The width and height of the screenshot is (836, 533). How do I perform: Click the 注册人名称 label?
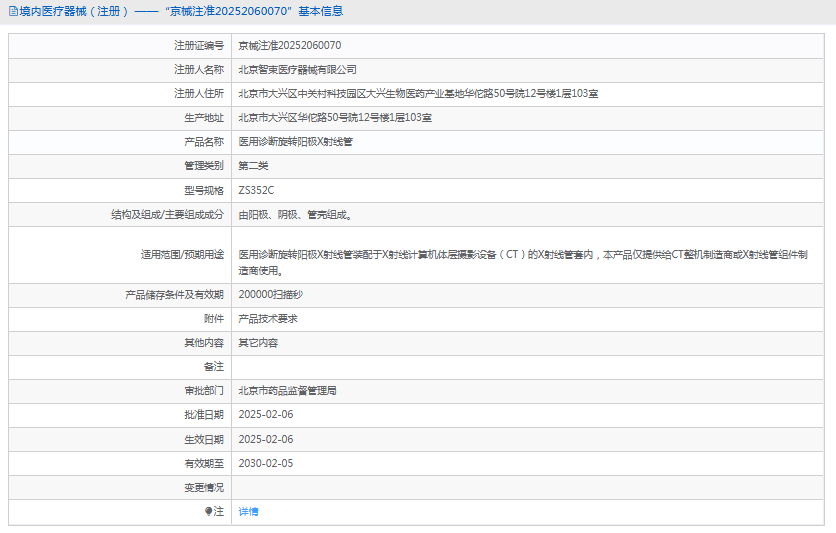tap(199, 70)
